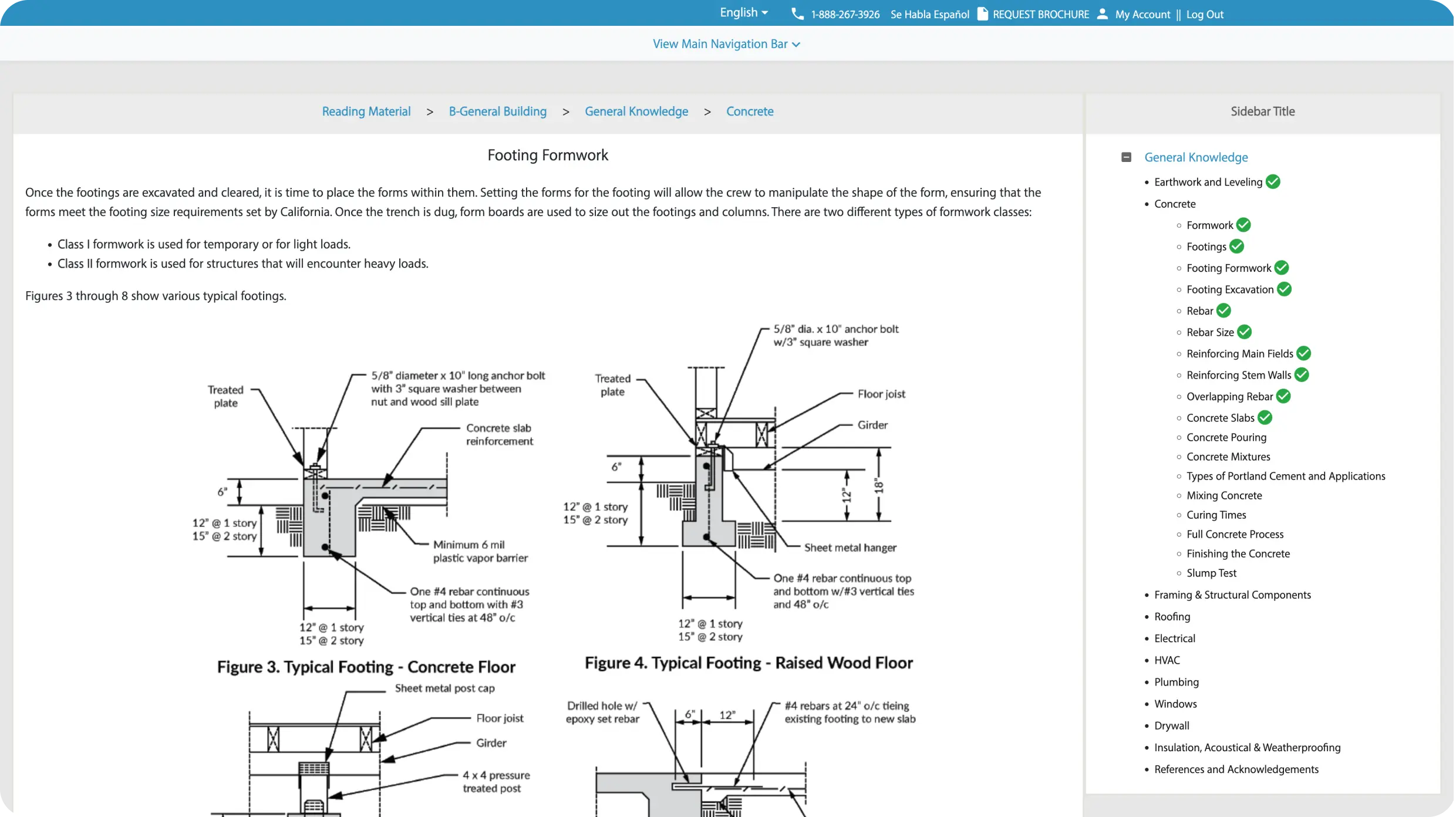Open the Concrete breadcrumb item
The height and width of the screenshot is (817, 1456).
[x=750, y=111]
